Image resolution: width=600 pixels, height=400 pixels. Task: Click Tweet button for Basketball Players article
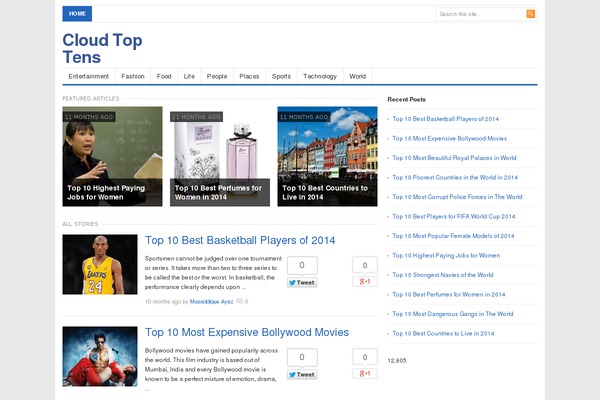pyautogui.click(x=302, y=282)
